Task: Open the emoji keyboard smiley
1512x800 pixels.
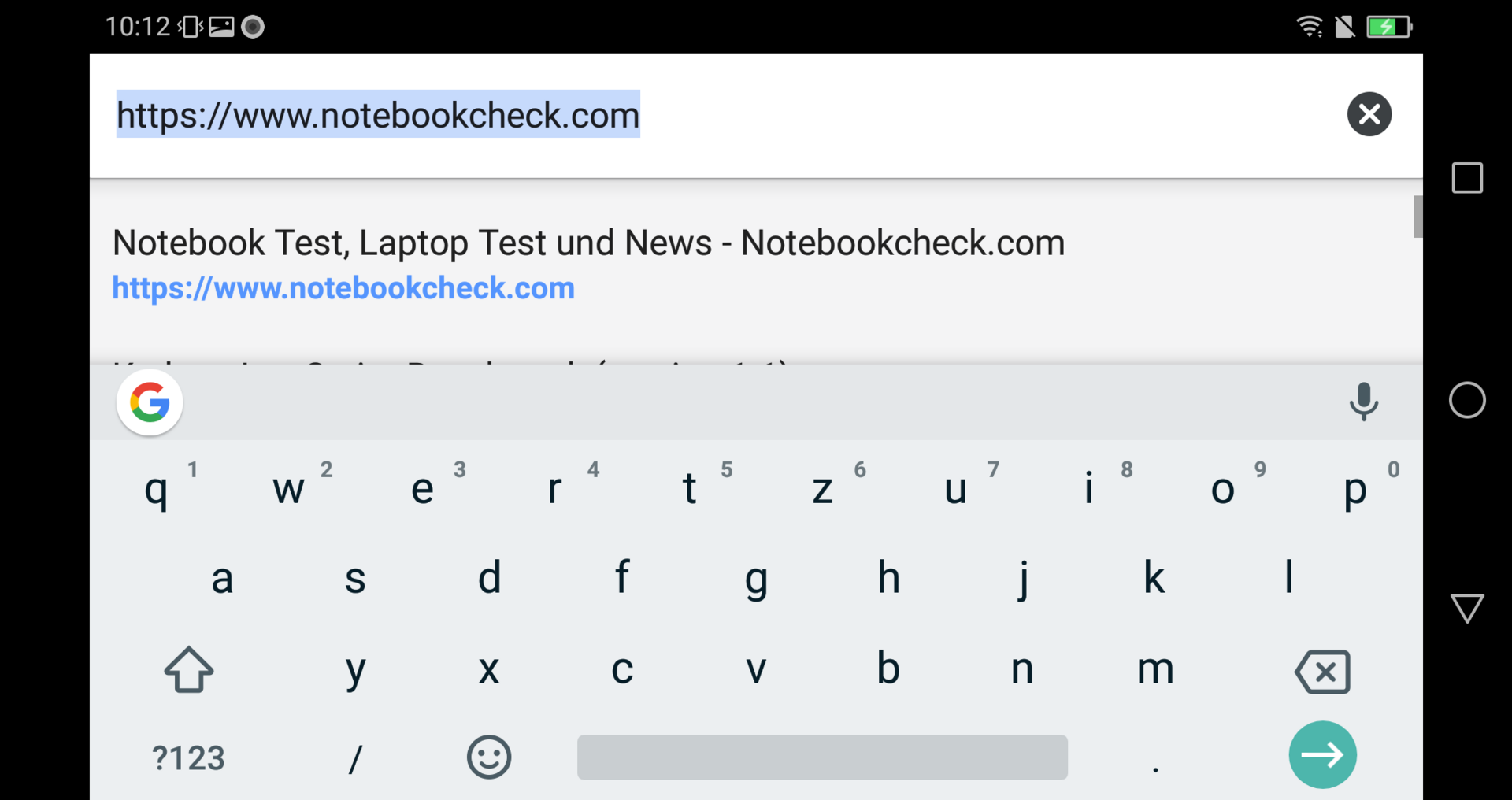Action: 489,757
